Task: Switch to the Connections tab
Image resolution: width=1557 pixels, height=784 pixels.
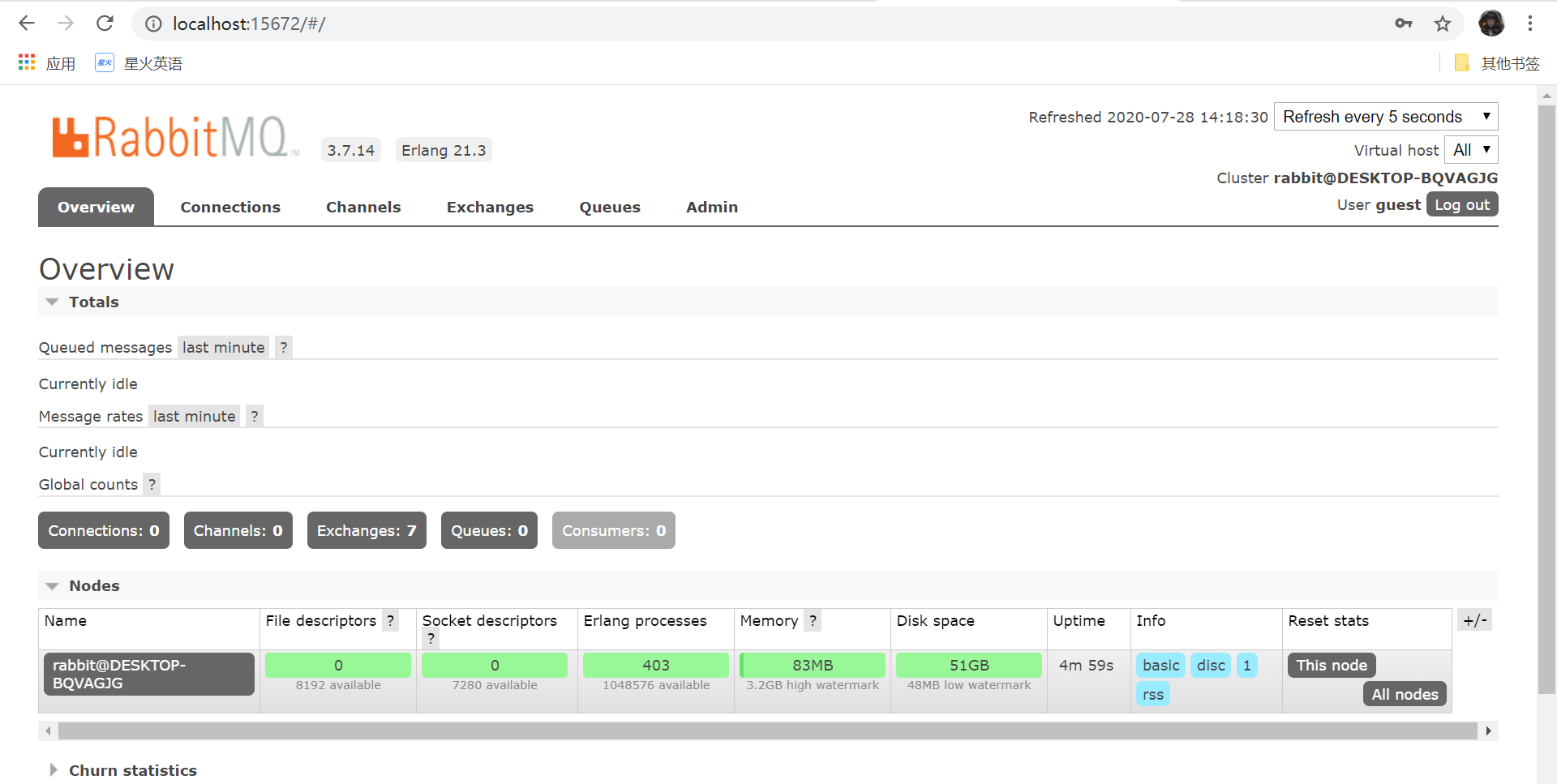Action: pyautogui.click(x=230, y=207)
